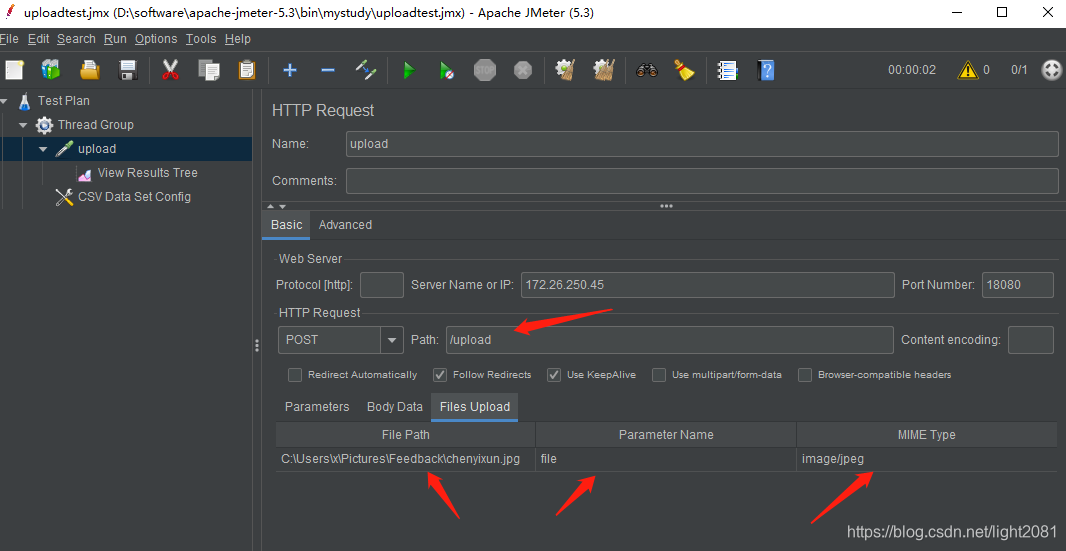Image resolution: width=1066 pixels, height=551 pixels.
Task: Enable Browser-compatible headers checkbox
Action: click(x=805, y=375)
